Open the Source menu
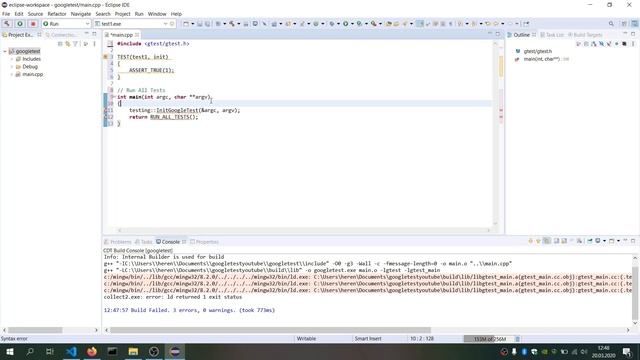 [x=35, y=14]
